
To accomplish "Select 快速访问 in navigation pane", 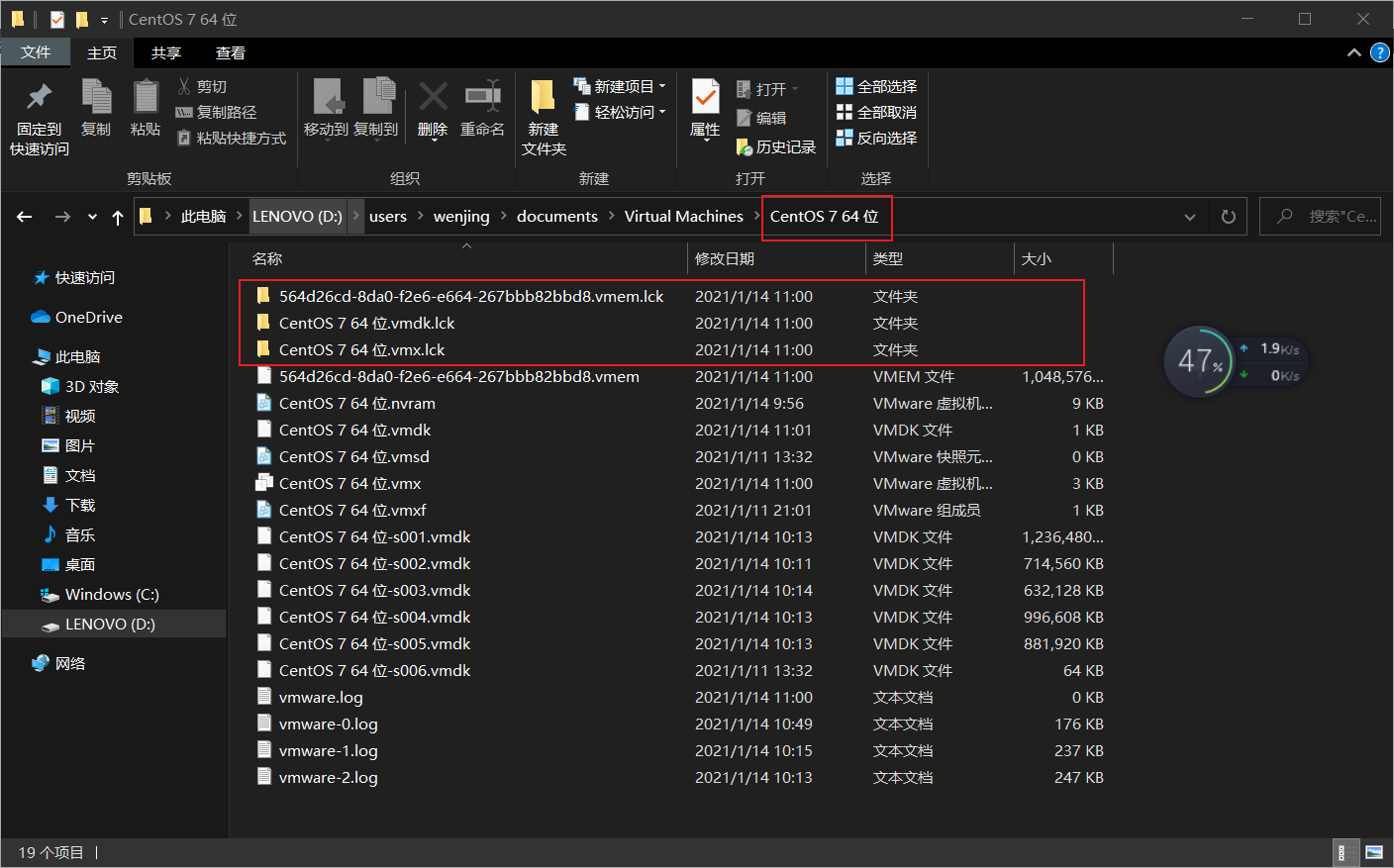I will (x=74, y=278).
